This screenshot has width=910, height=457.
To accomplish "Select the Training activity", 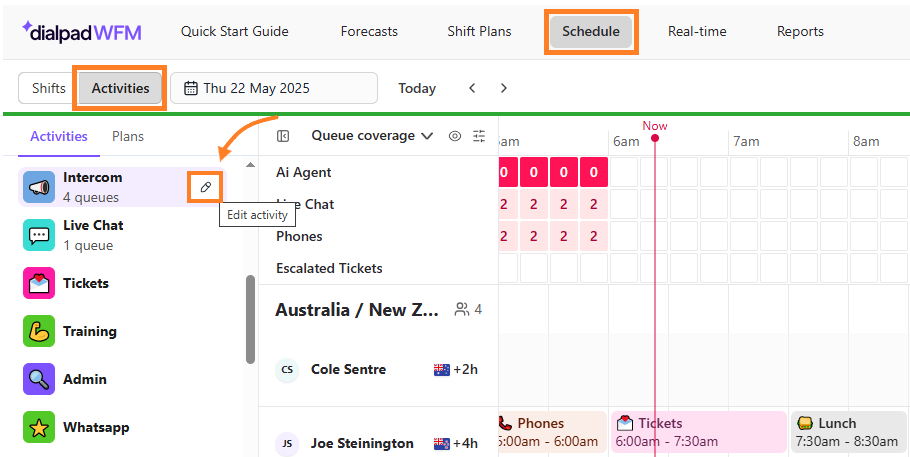I will click(122, 331).
